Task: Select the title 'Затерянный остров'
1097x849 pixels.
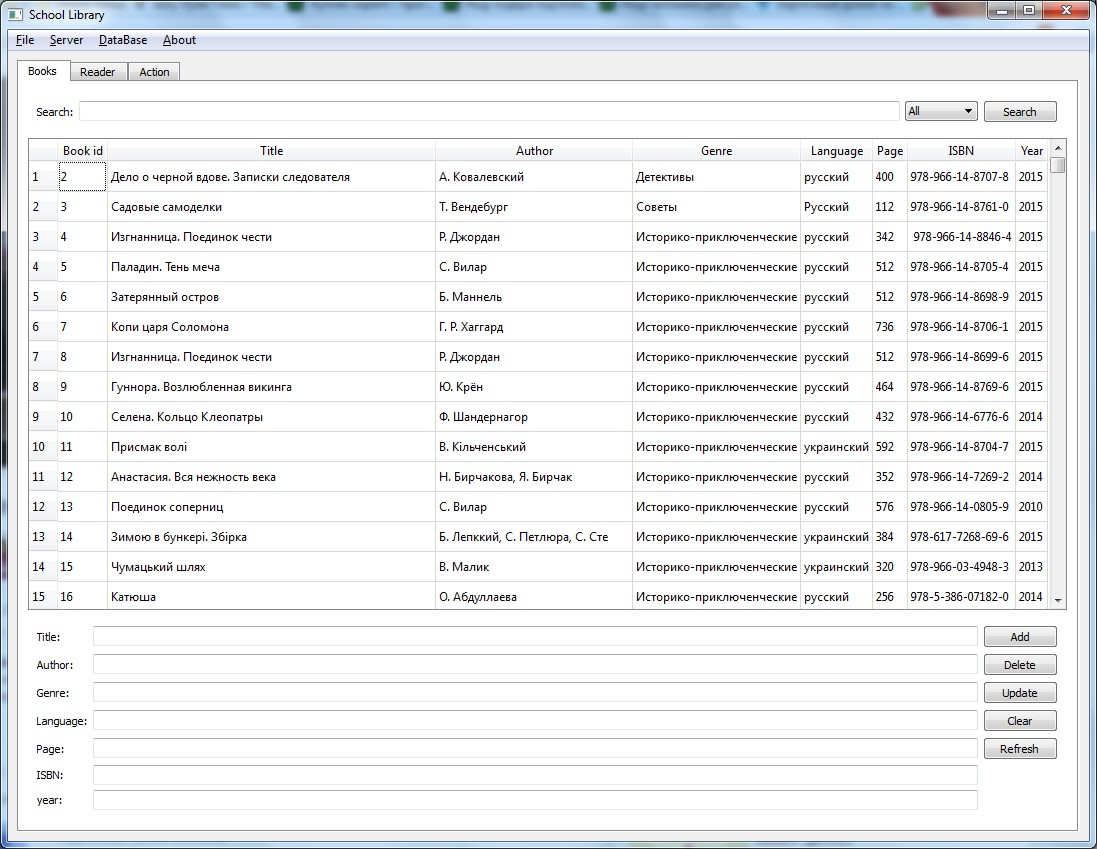Action: tap(271, 297)
